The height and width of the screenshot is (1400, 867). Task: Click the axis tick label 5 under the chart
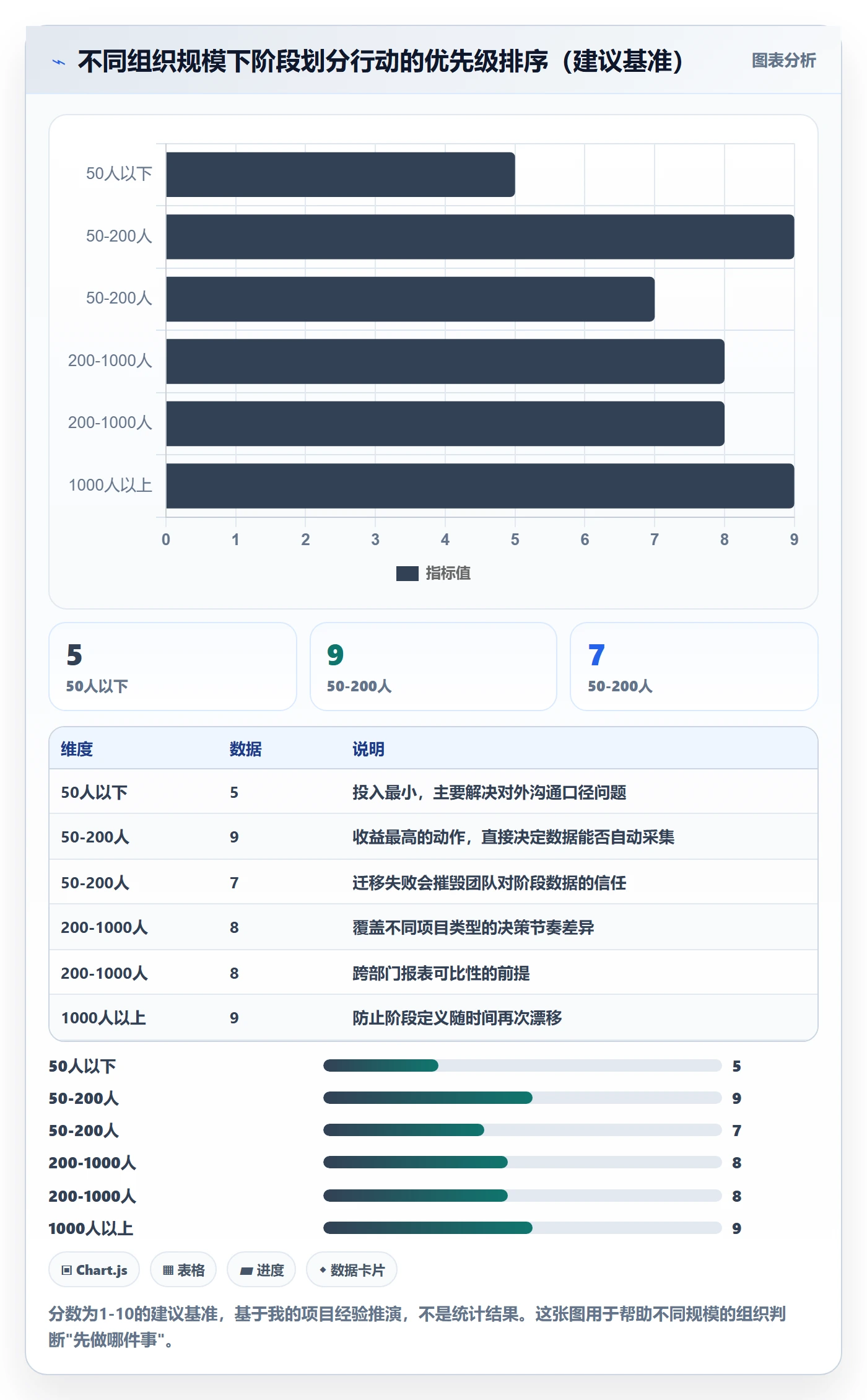point(515,540)
